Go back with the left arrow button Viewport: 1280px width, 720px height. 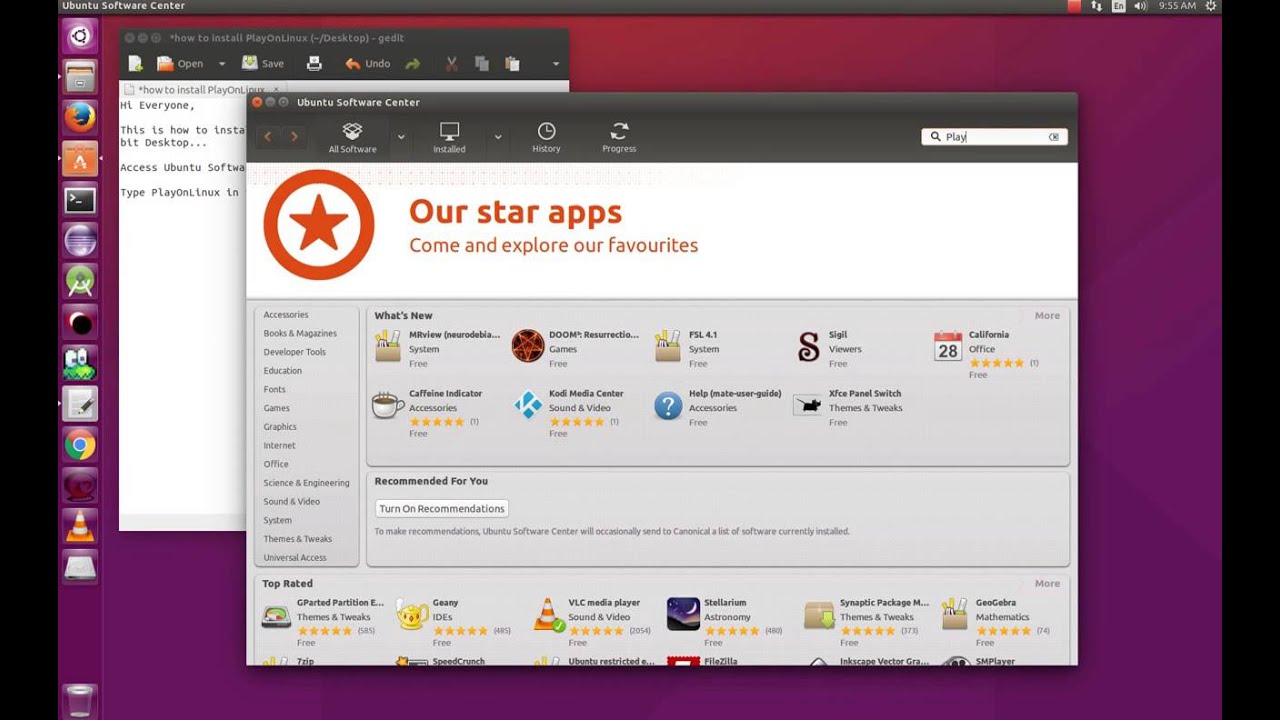pos(267,136)
